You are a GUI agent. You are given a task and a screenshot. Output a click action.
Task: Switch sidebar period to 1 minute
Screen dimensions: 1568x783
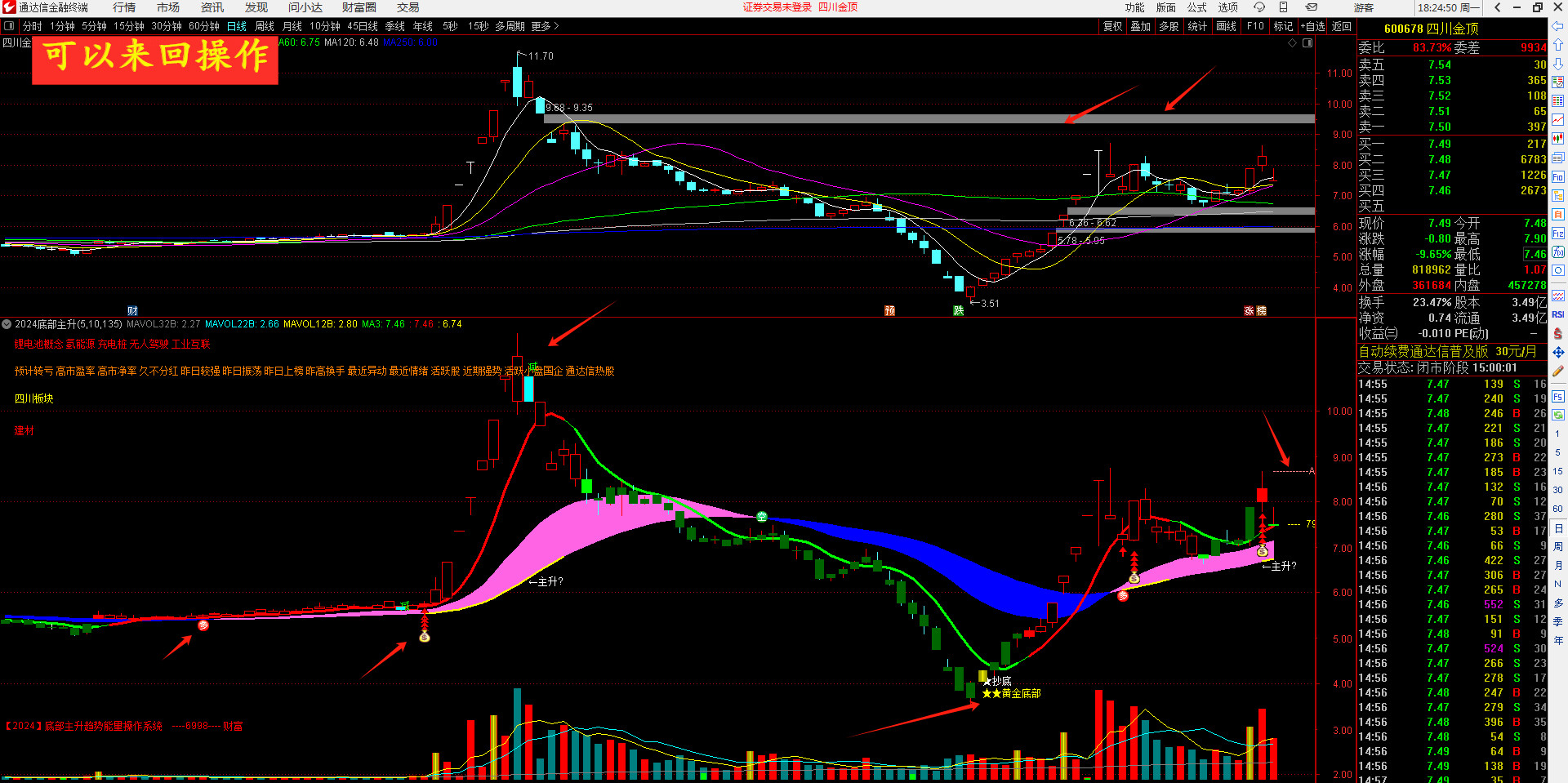pyautogui.click(x=1558, y=434)
